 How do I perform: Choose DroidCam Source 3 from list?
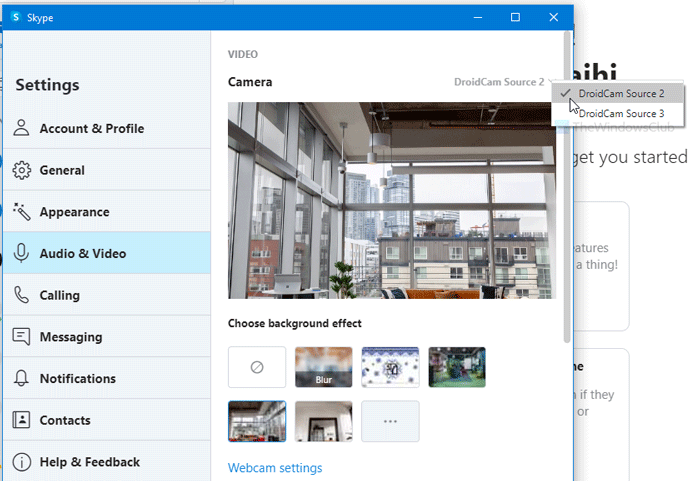coord(617,113)
